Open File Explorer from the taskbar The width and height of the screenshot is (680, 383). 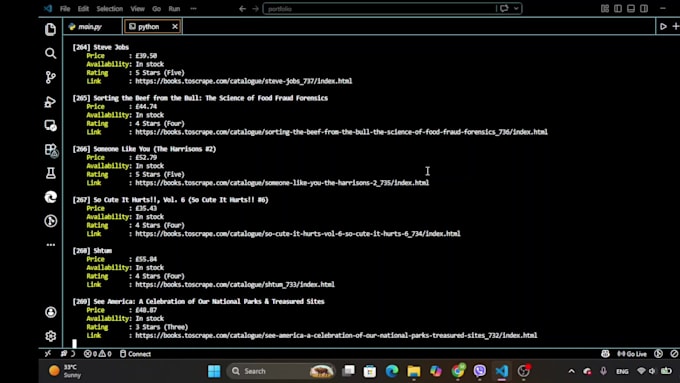[414, 371]
